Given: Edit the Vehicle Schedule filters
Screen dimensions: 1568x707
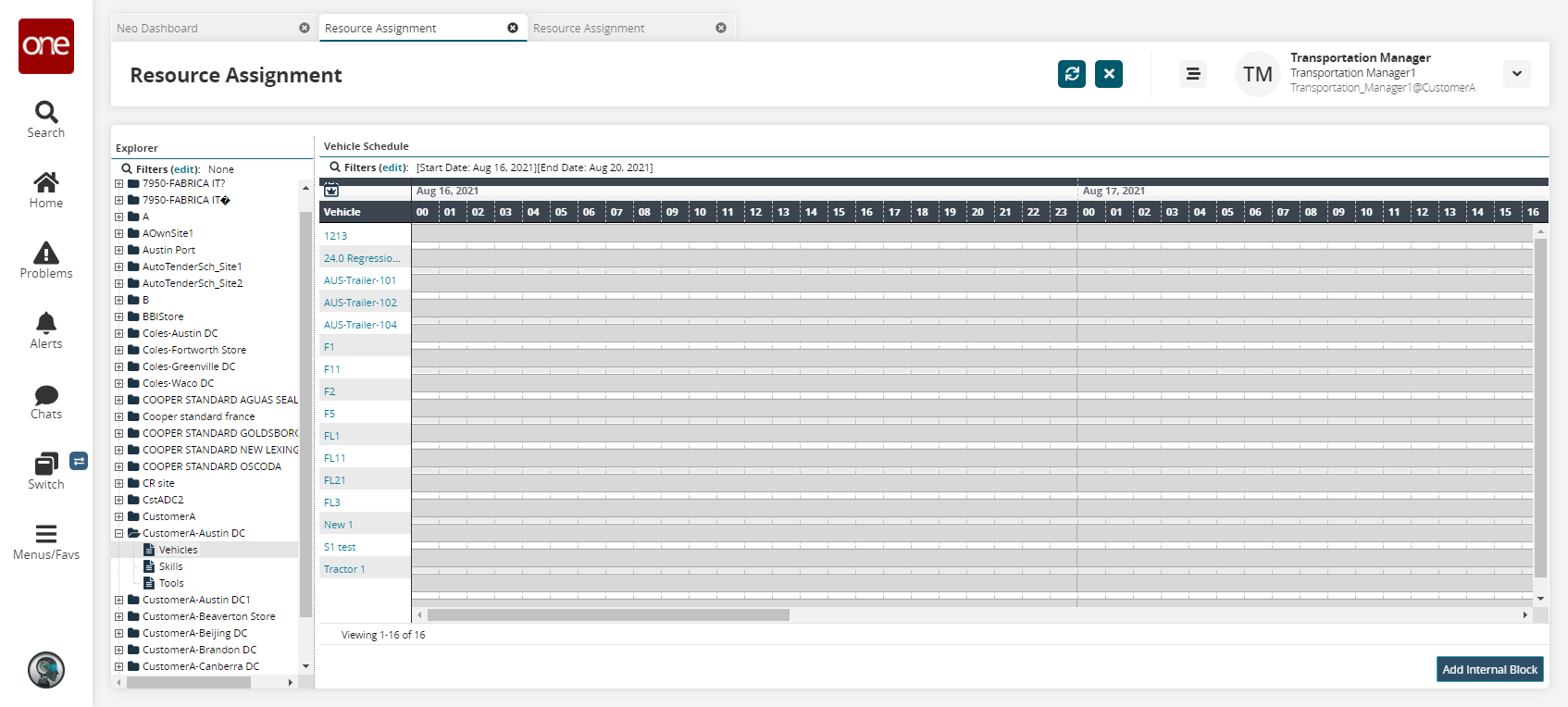Looking at the screenshot, I should (x=393, y=167).
